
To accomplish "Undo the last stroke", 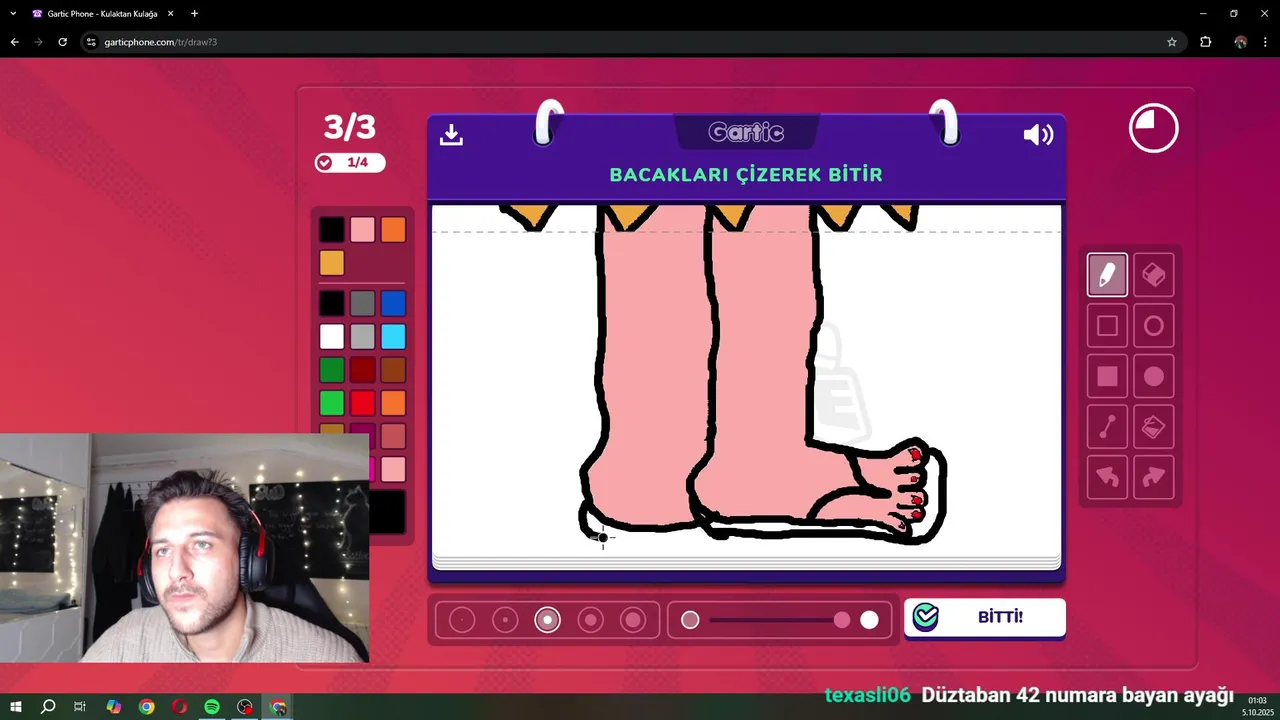I will click(x=1107, y=477).
